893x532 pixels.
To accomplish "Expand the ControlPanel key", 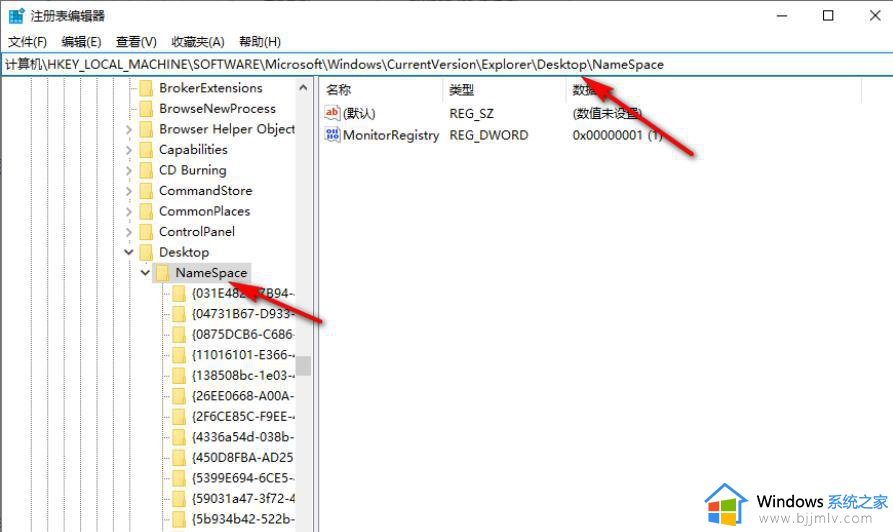I will pyautogui.click(x=129, y=232).
